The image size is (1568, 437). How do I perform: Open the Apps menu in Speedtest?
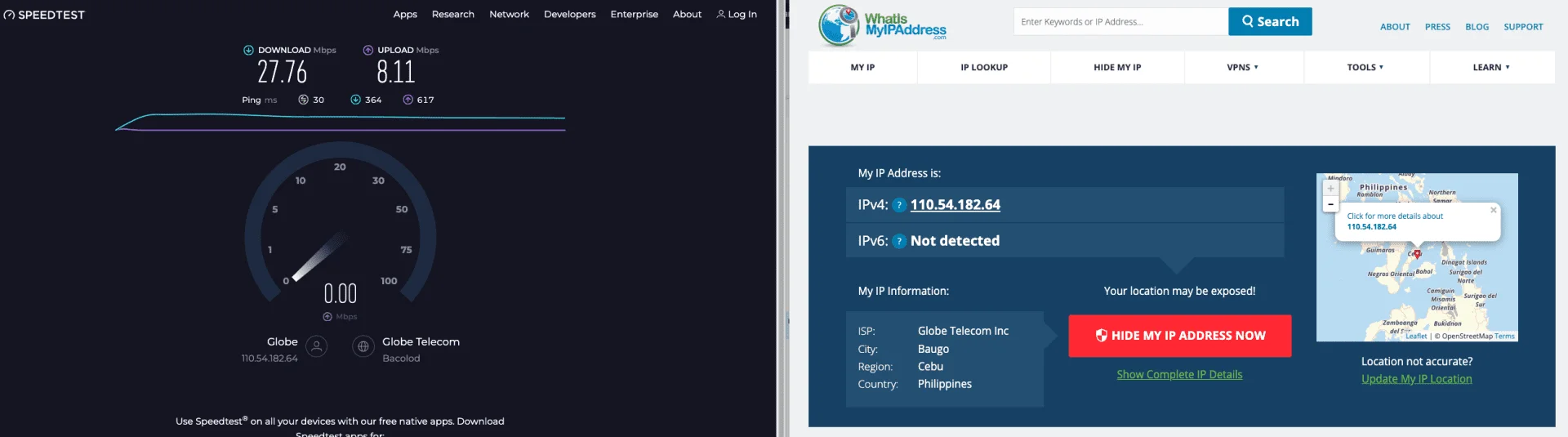pyautogui.click(x=405, y=14)
